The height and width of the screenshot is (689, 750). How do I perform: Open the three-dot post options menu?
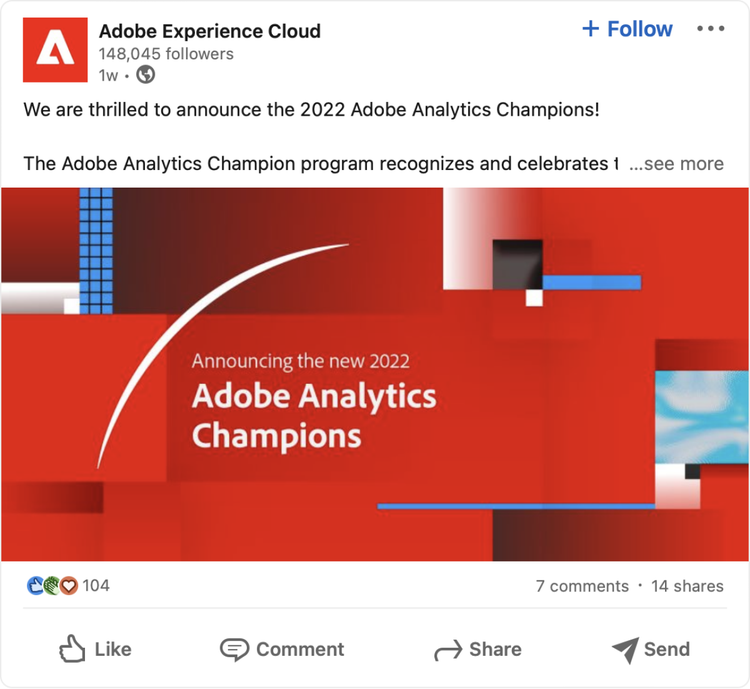point(710,29)
